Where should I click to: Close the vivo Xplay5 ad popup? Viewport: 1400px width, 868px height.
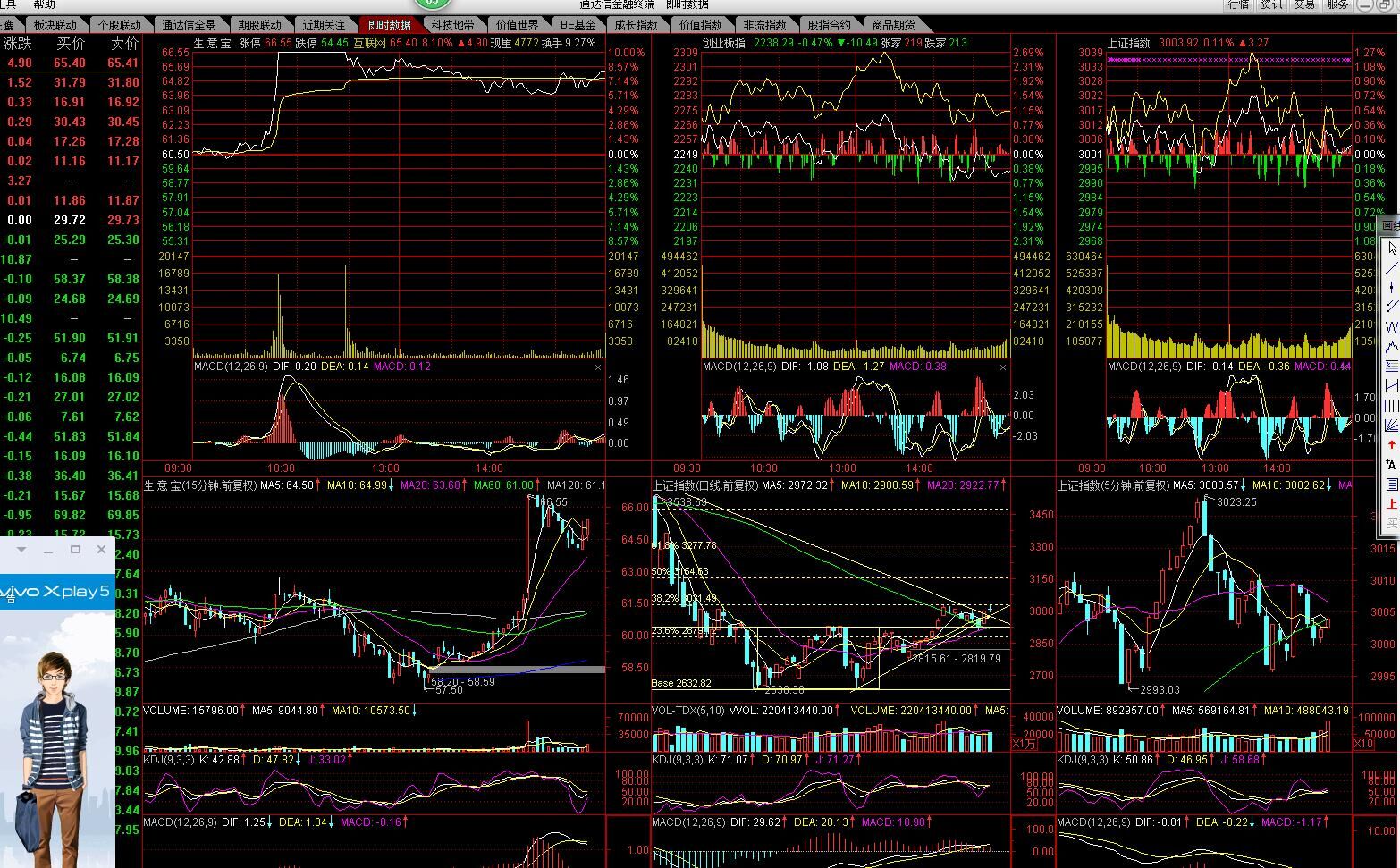point(101,549)
